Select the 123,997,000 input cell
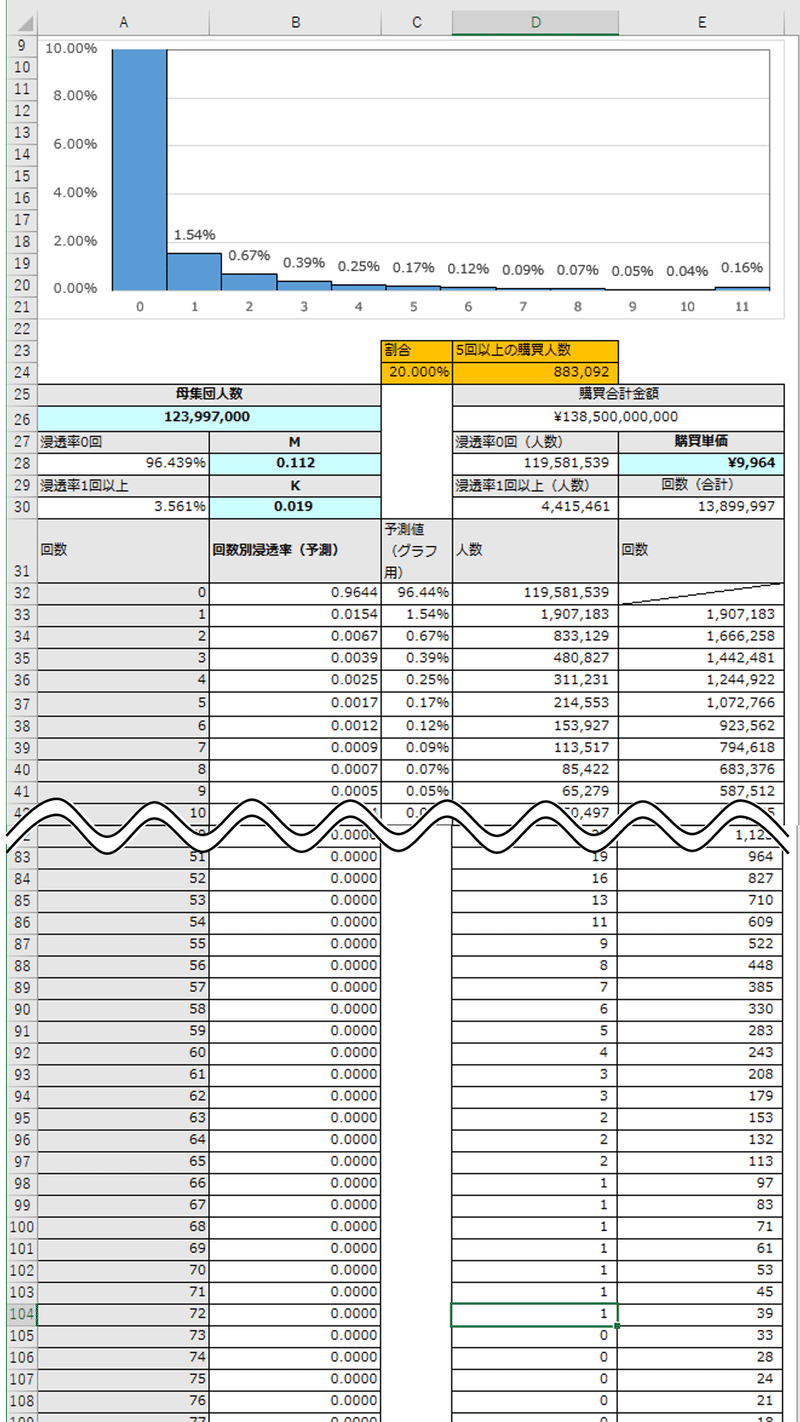 (x=208, y=417)
